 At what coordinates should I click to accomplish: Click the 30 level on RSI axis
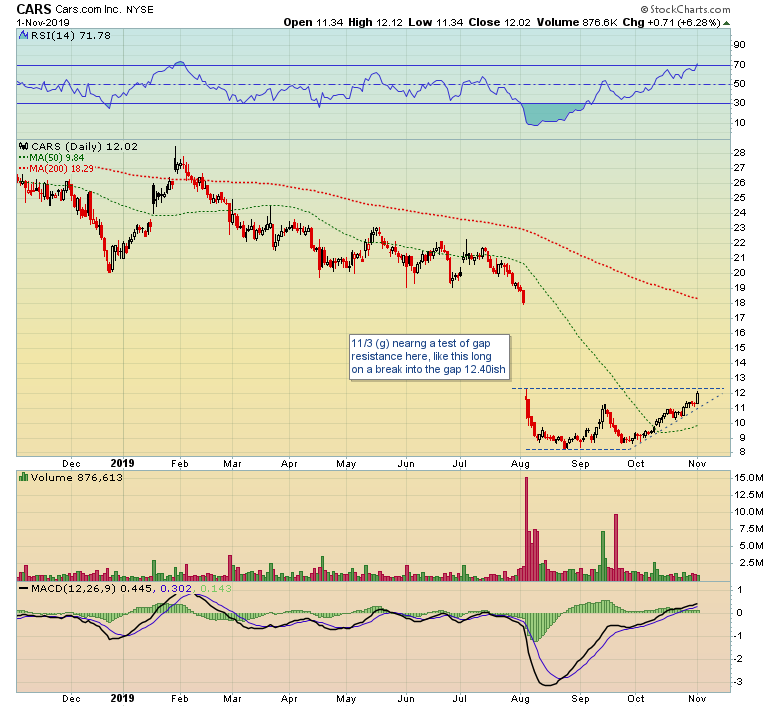tap(739, 103)
